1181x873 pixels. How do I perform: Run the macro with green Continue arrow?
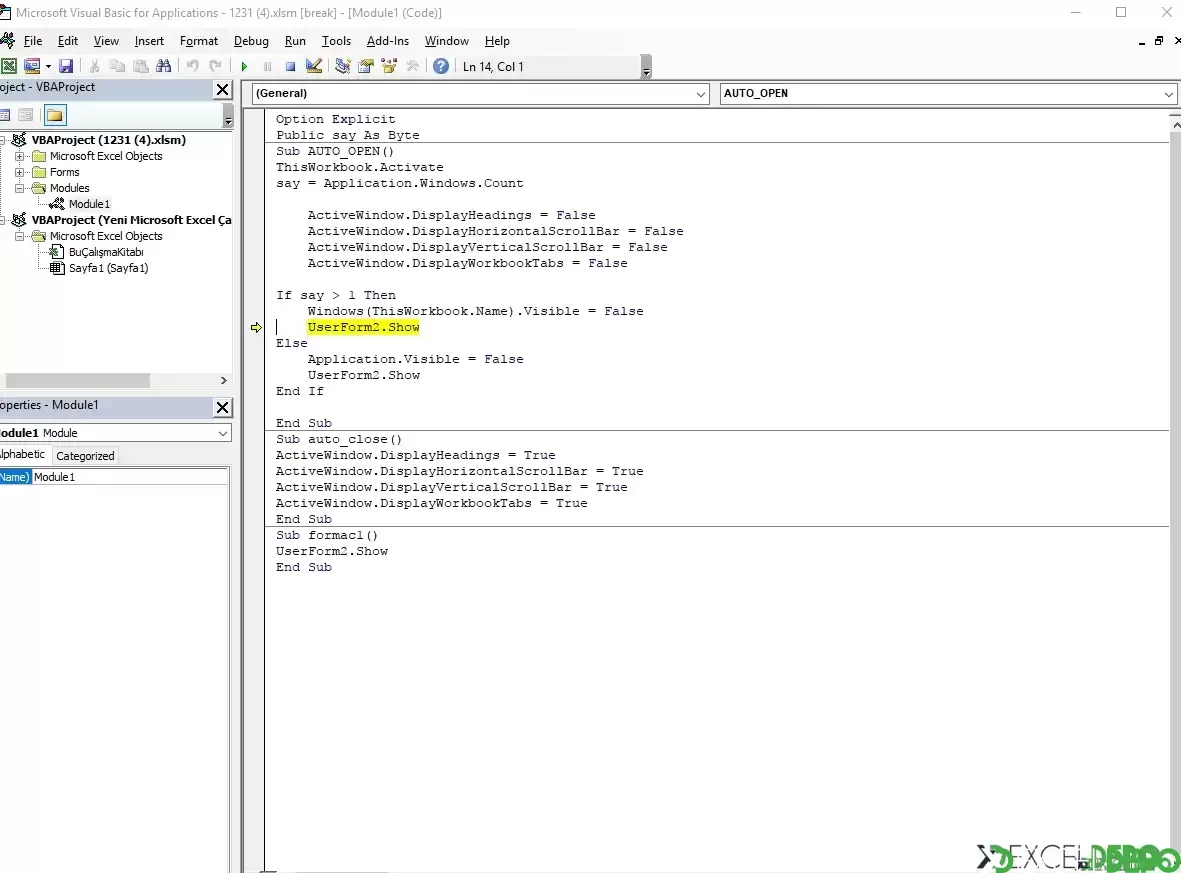[244, 66]
